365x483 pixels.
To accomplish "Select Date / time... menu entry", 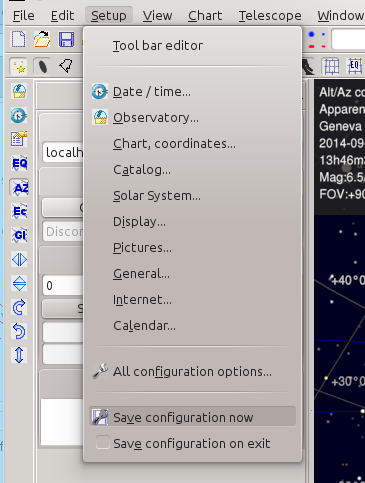I will tap(192, 92).
